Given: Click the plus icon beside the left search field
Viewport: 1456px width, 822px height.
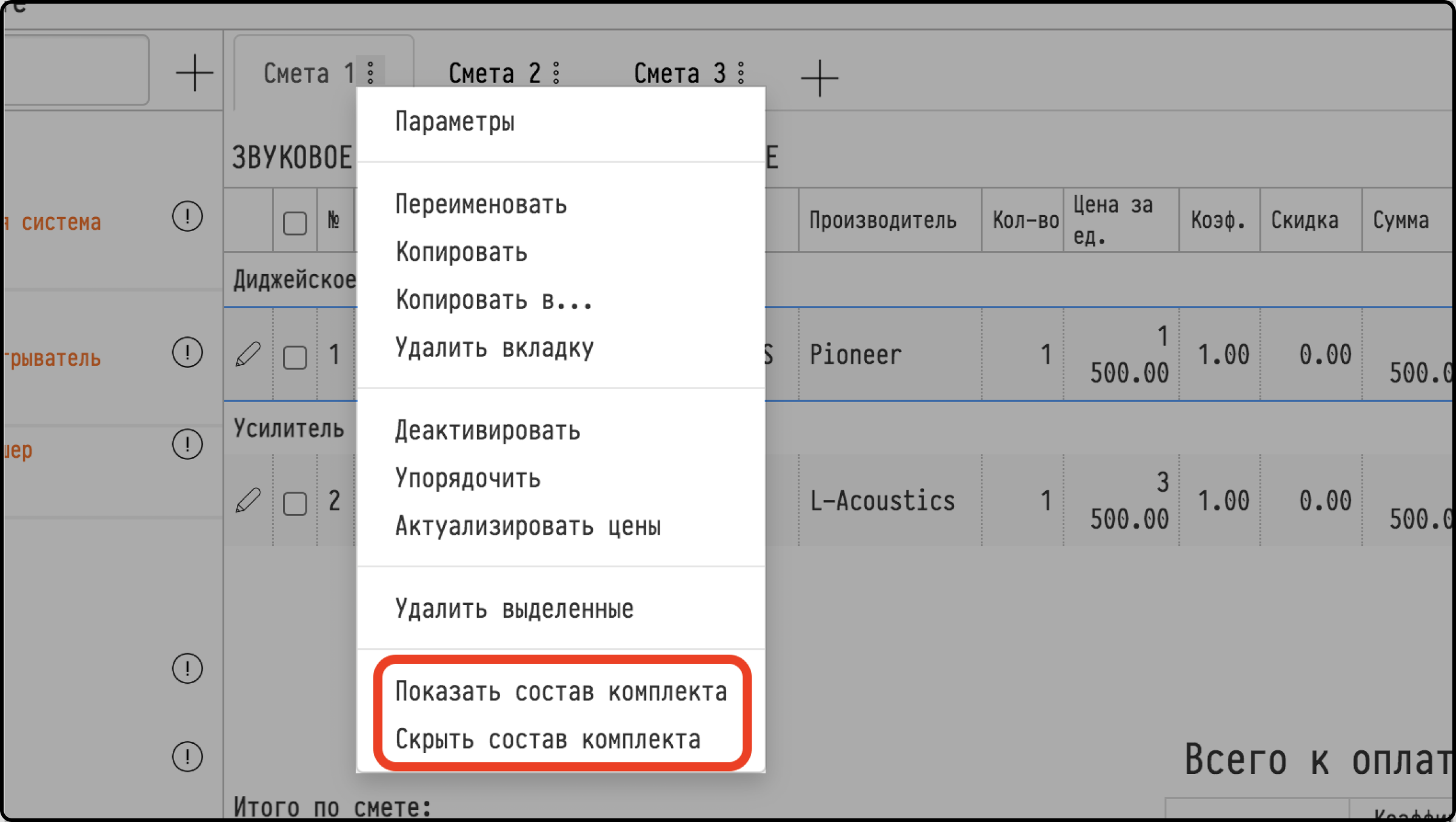Looking at the screenshot, I should (x=195, y=73).
